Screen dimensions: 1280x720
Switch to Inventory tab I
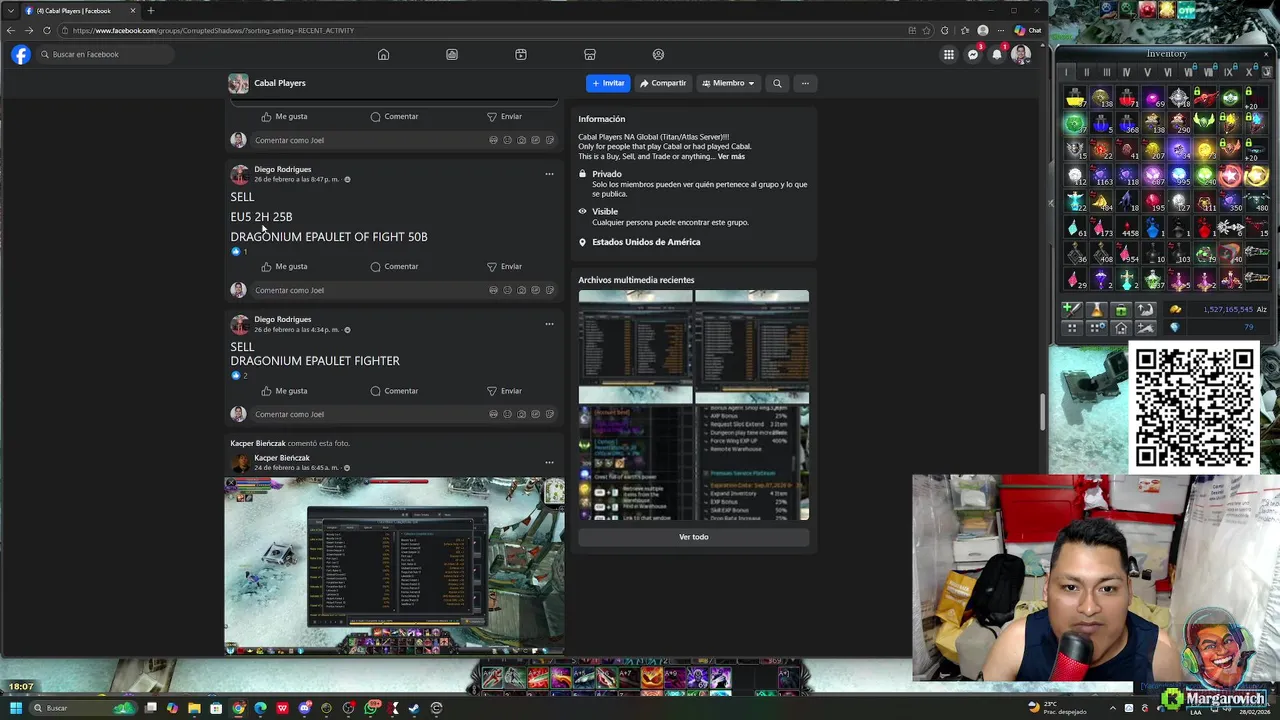tap(1066, 72)
